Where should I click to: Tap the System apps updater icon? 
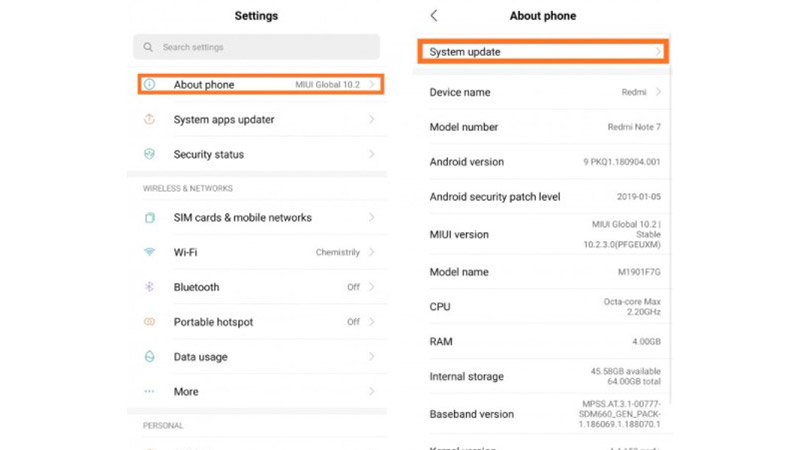tap(149, 119)
